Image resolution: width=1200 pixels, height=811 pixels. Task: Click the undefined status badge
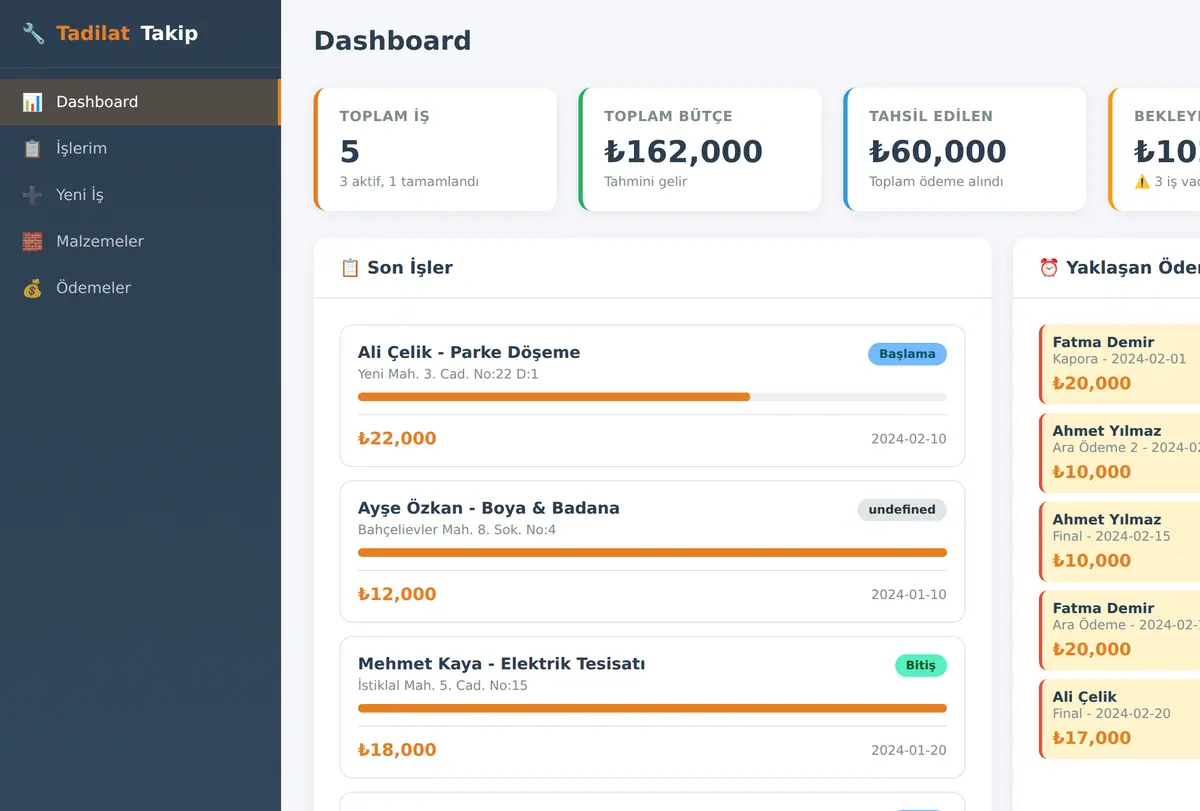click(x=902, y=509)
